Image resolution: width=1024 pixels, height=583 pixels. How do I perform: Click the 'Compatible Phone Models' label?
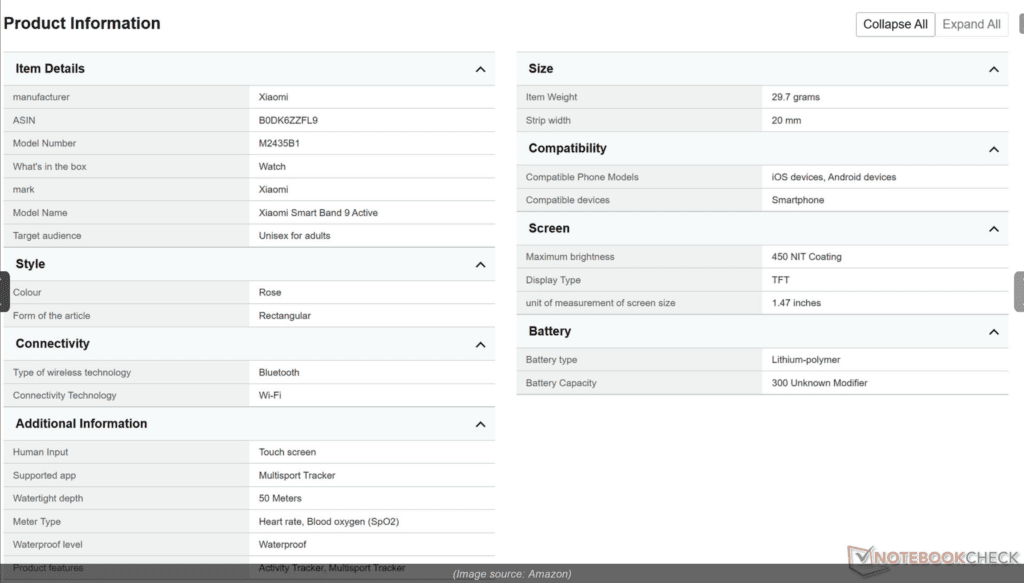pyautogui.click(x=582, y=177)
